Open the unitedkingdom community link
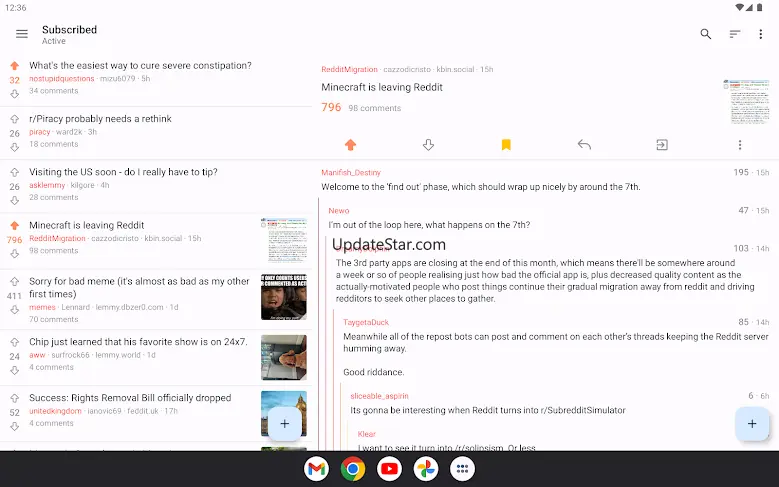The width and height of the screenshot is (779, 487). coord(55,411)
